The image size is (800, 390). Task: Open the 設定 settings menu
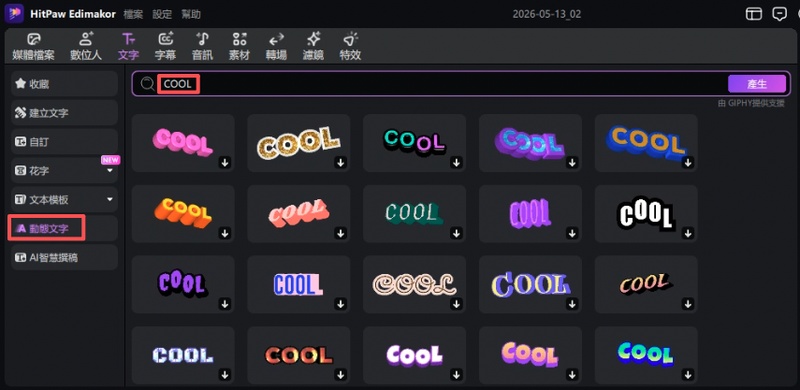coord(162,14)
